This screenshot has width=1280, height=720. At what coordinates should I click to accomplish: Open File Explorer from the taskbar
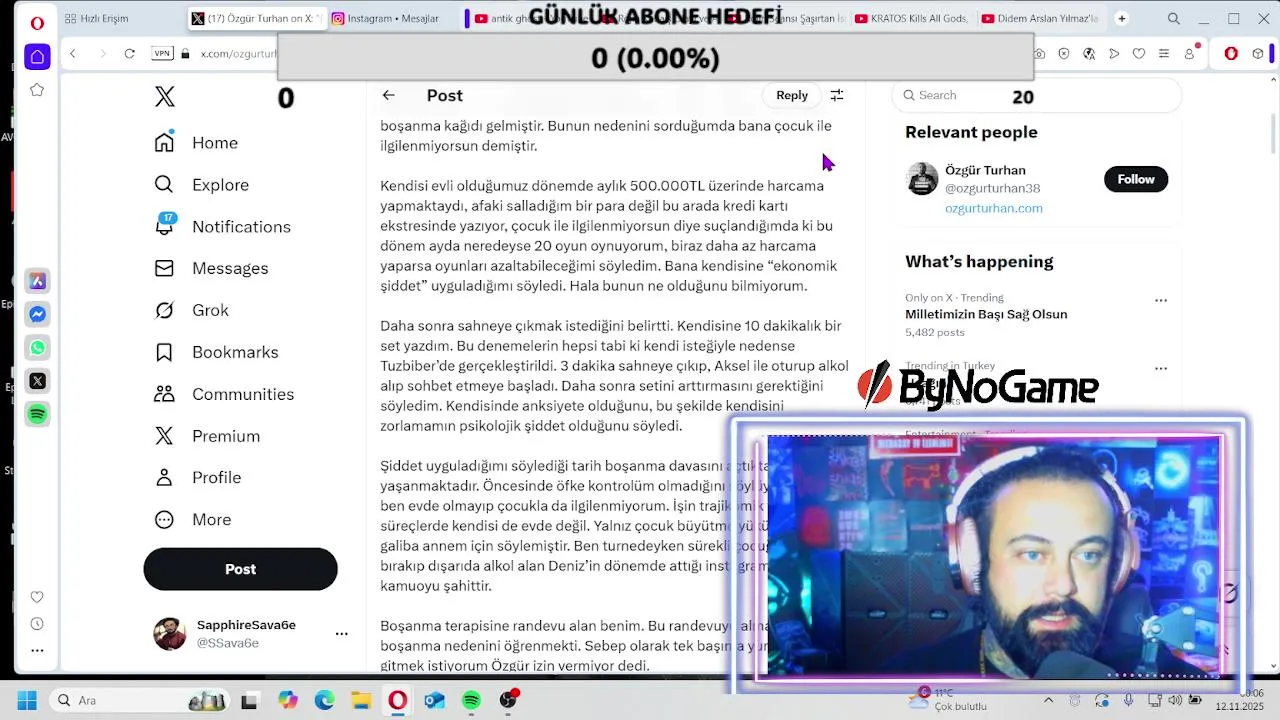pos(361,700)
